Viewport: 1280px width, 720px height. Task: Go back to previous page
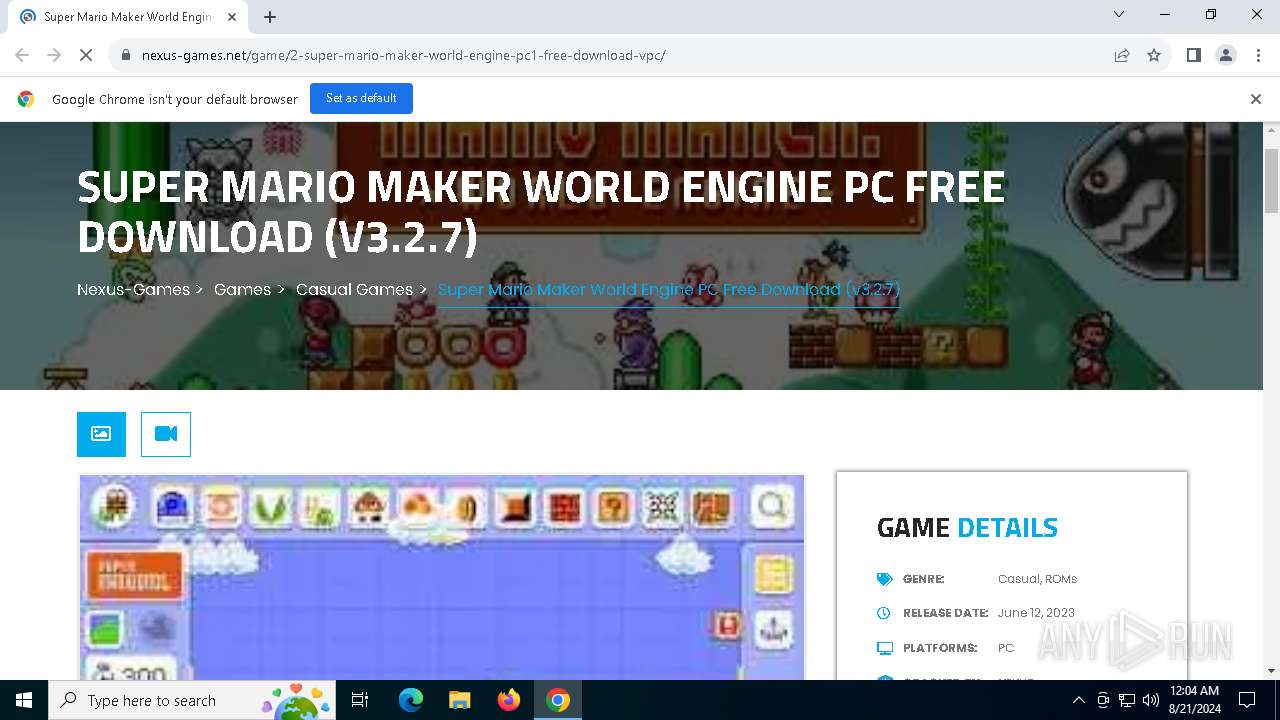point(22,55)
